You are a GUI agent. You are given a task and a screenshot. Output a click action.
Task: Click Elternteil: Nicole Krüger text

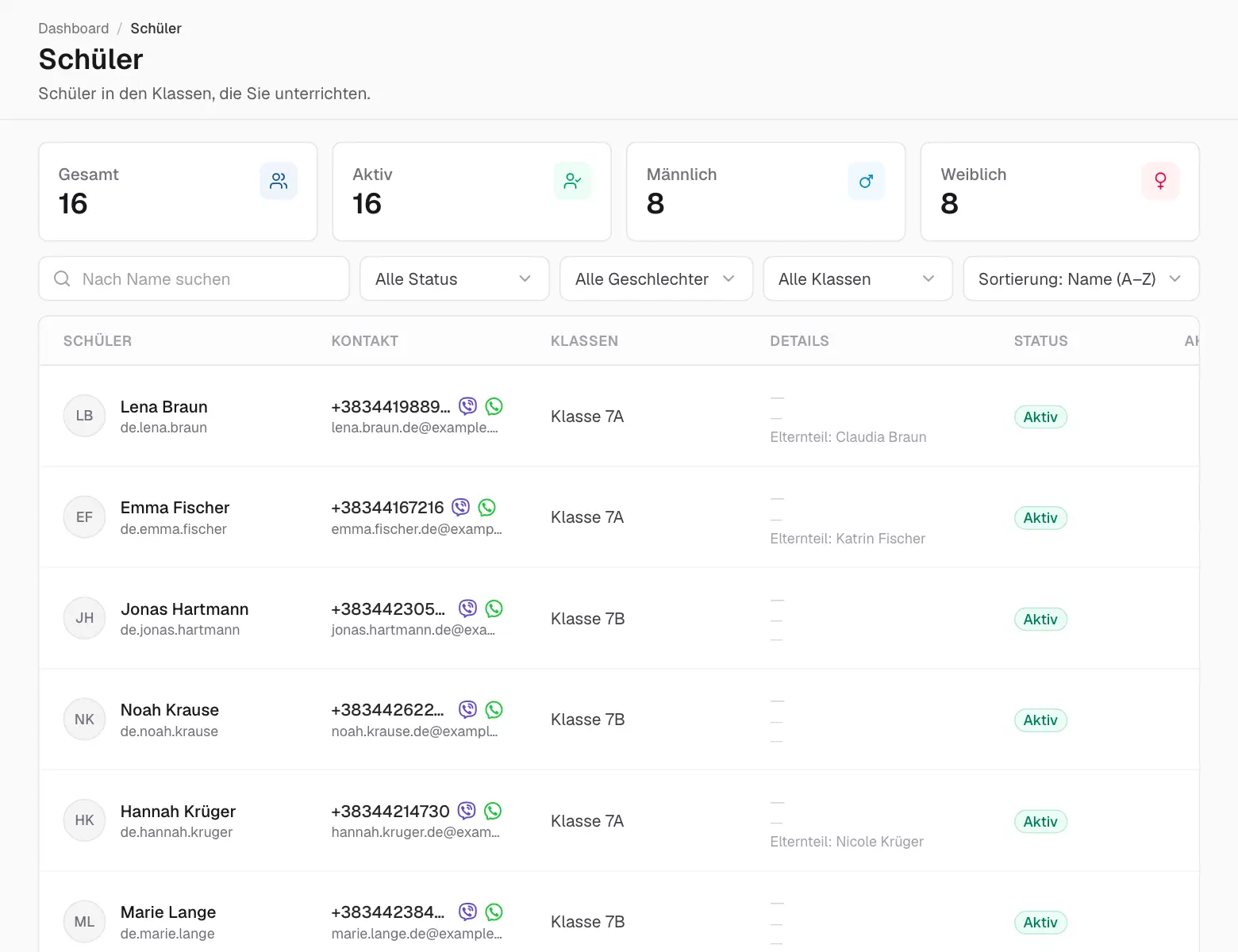pos(847,842)
